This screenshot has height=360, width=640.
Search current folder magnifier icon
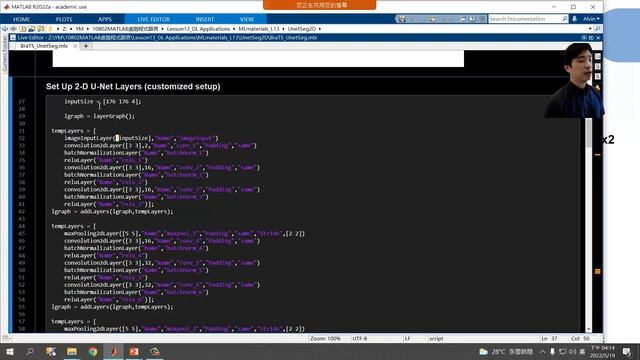(598, 29)
